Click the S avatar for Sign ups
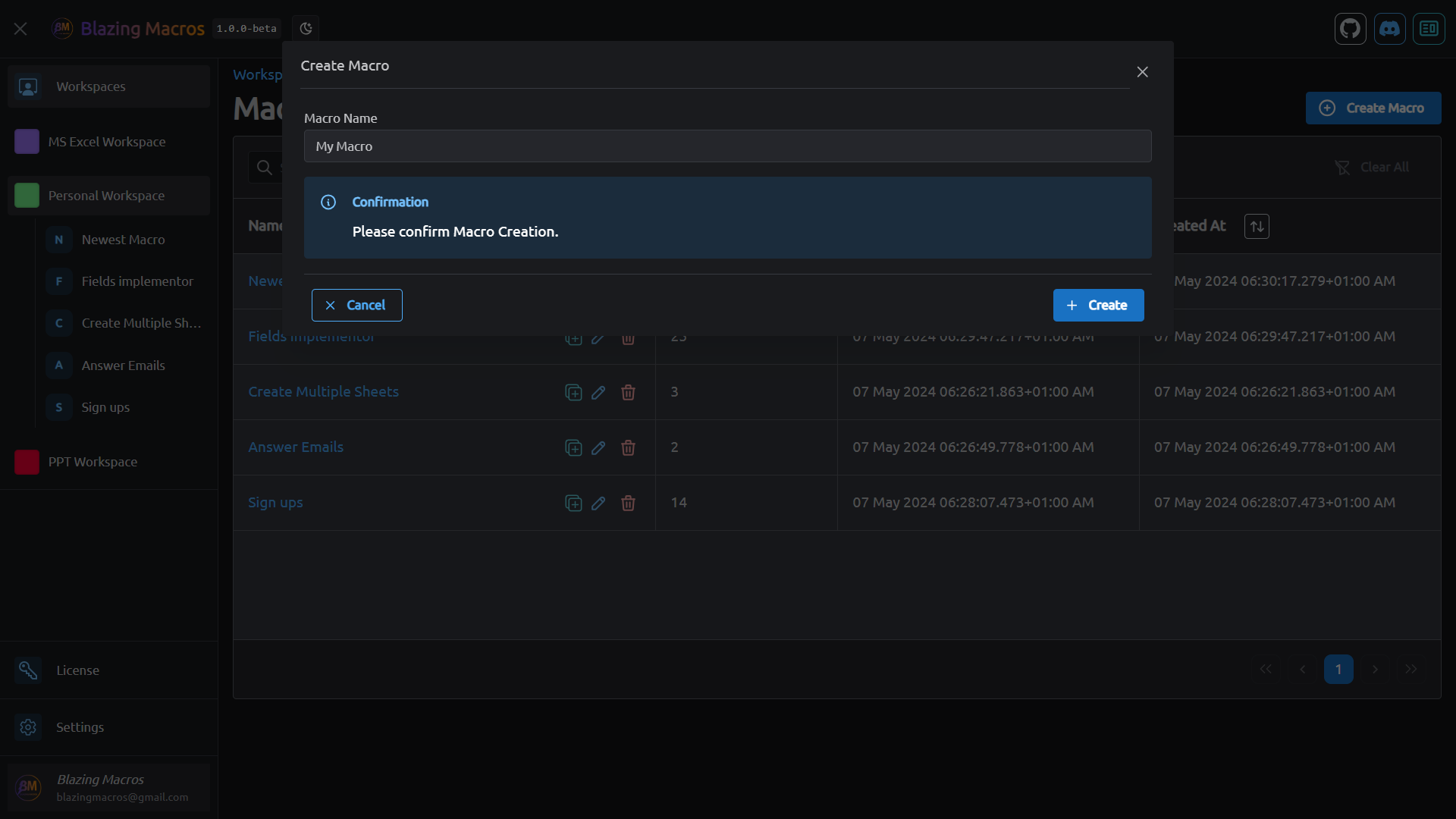 point(59,407)
